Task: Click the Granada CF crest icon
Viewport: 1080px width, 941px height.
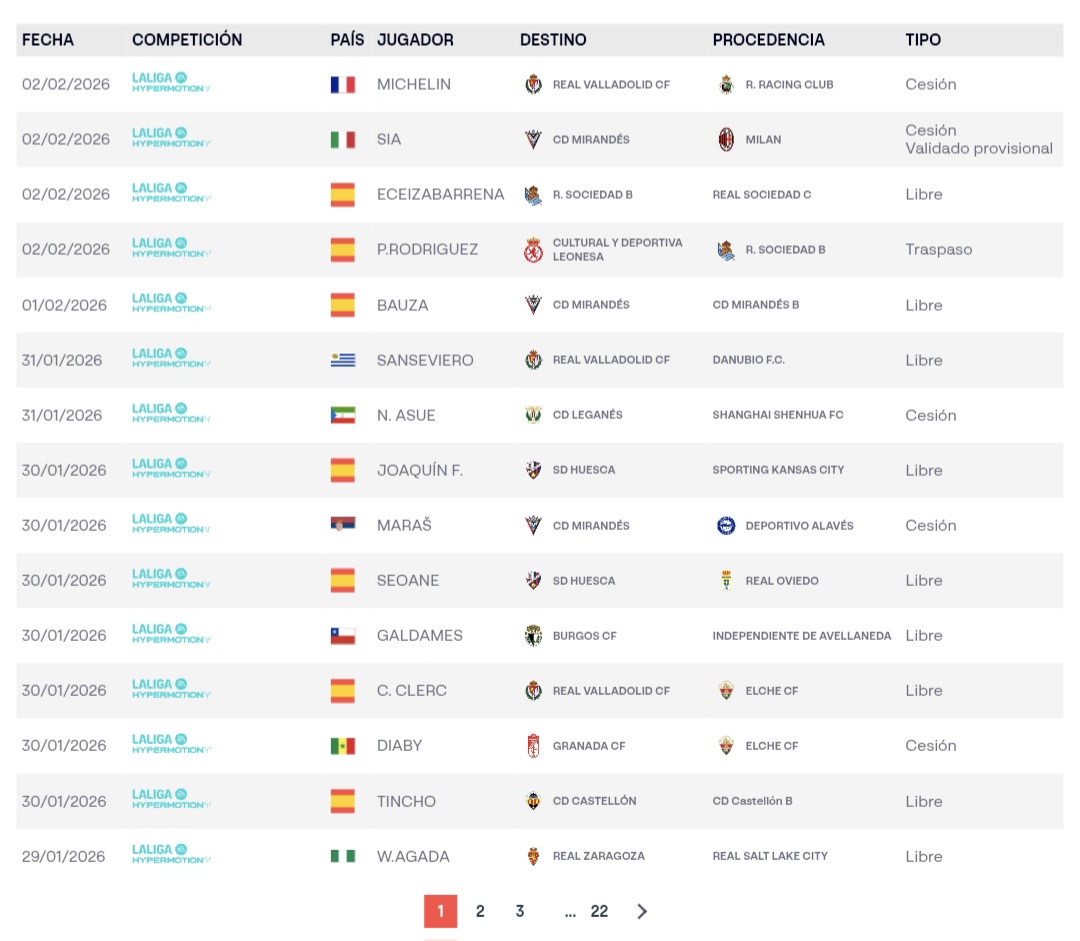Action: point(533,746)
